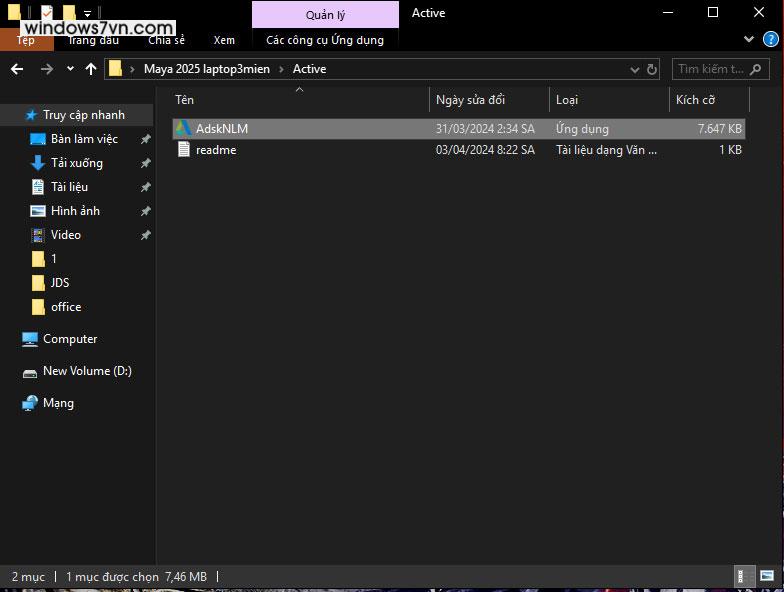Click Maya 2025 laptop3mien in breadcrumb
This screenshot has width=784, height=592.
pyautogui.click(x=206, y=69)
